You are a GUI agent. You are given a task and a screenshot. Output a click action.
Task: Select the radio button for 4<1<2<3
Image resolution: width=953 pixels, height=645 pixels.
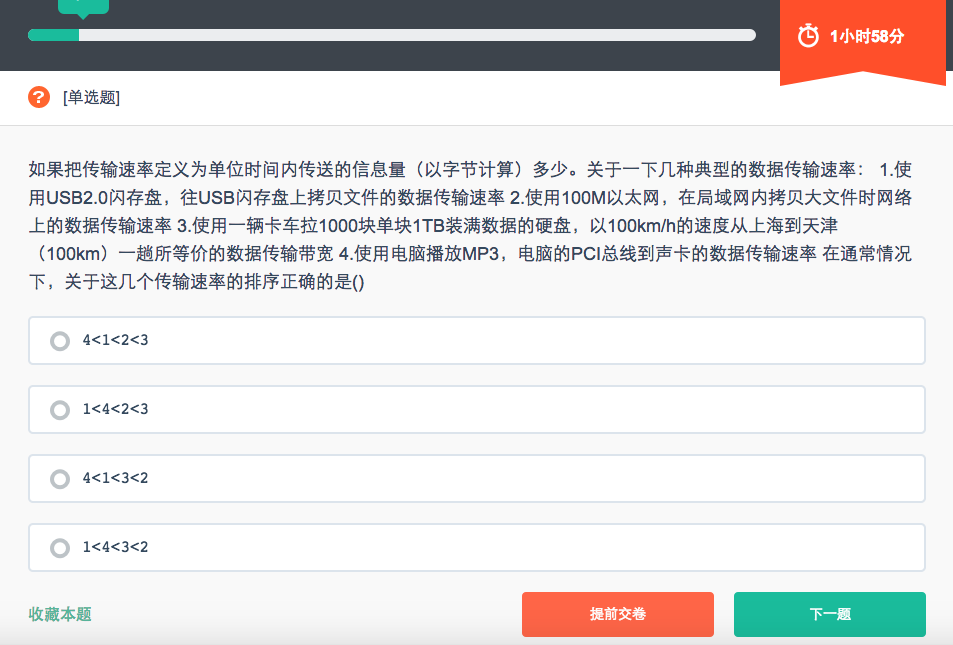click(60, 341)
